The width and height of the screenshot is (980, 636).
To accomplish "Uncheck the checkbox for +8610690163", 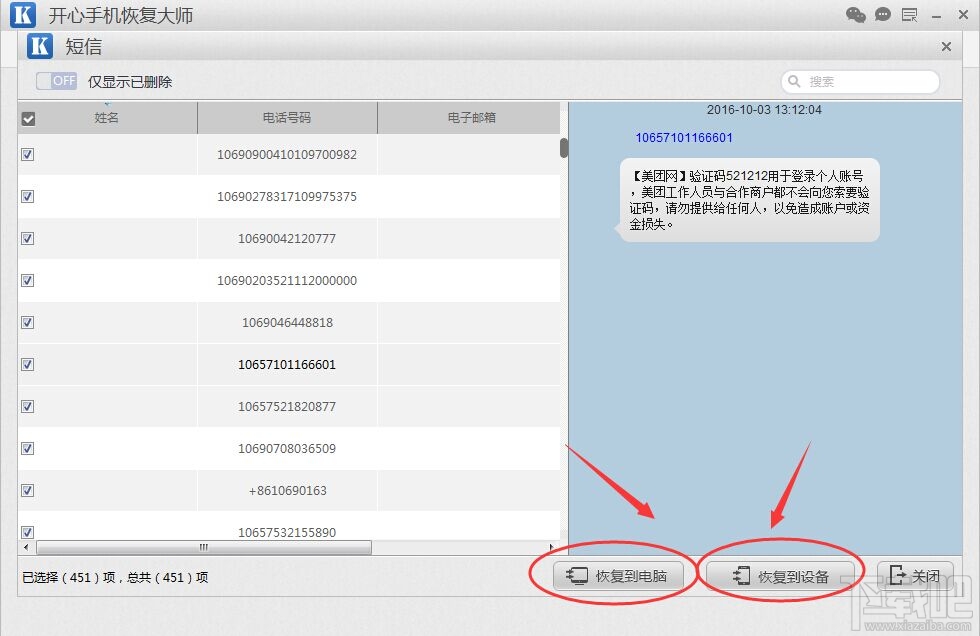I will click(27, 490).
